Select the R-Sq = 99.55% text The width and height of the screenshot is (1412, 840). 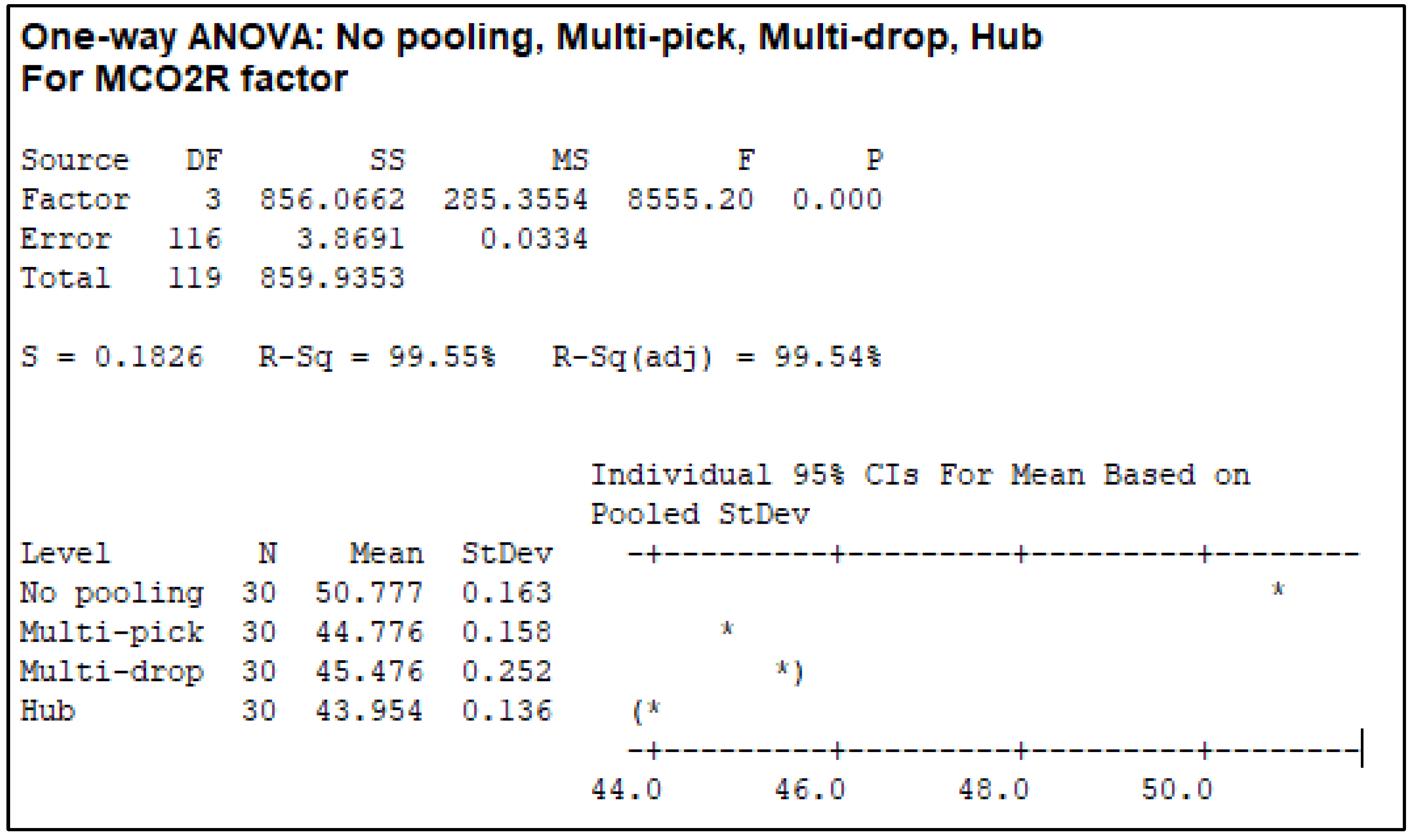click(377, 357)
